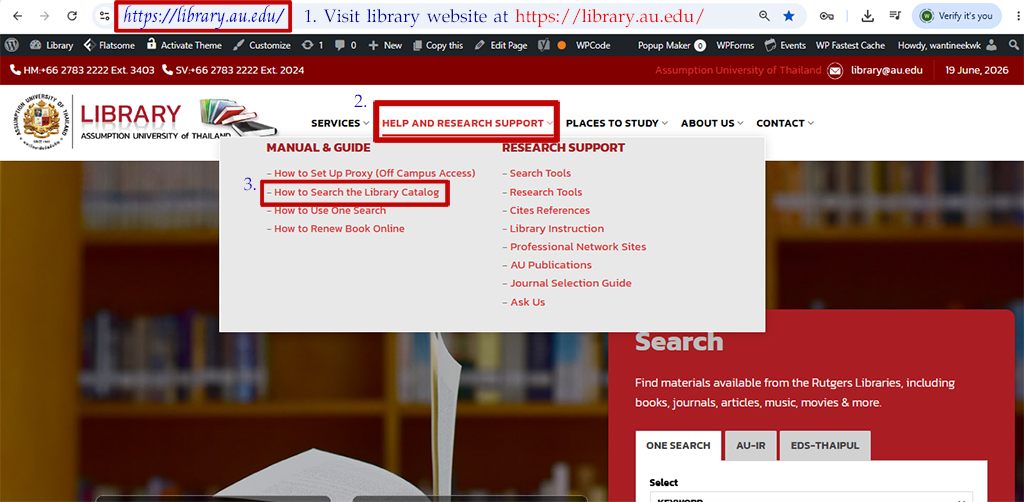1024x502 pixels.
Task: Open the Search Tools link
Action: coord(540,173)
